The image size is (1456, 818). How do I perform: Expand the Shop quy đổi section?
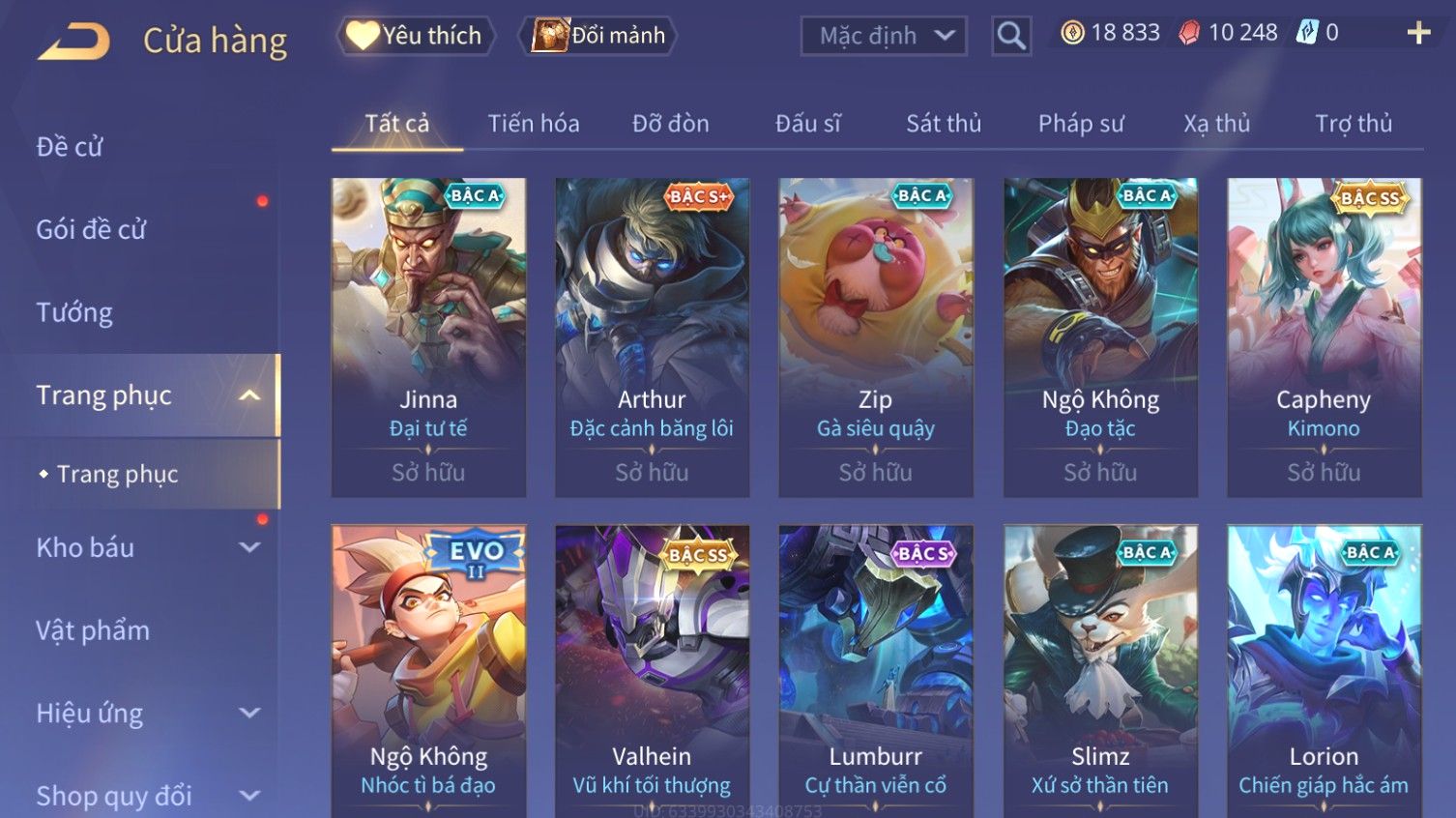point(249,796)
